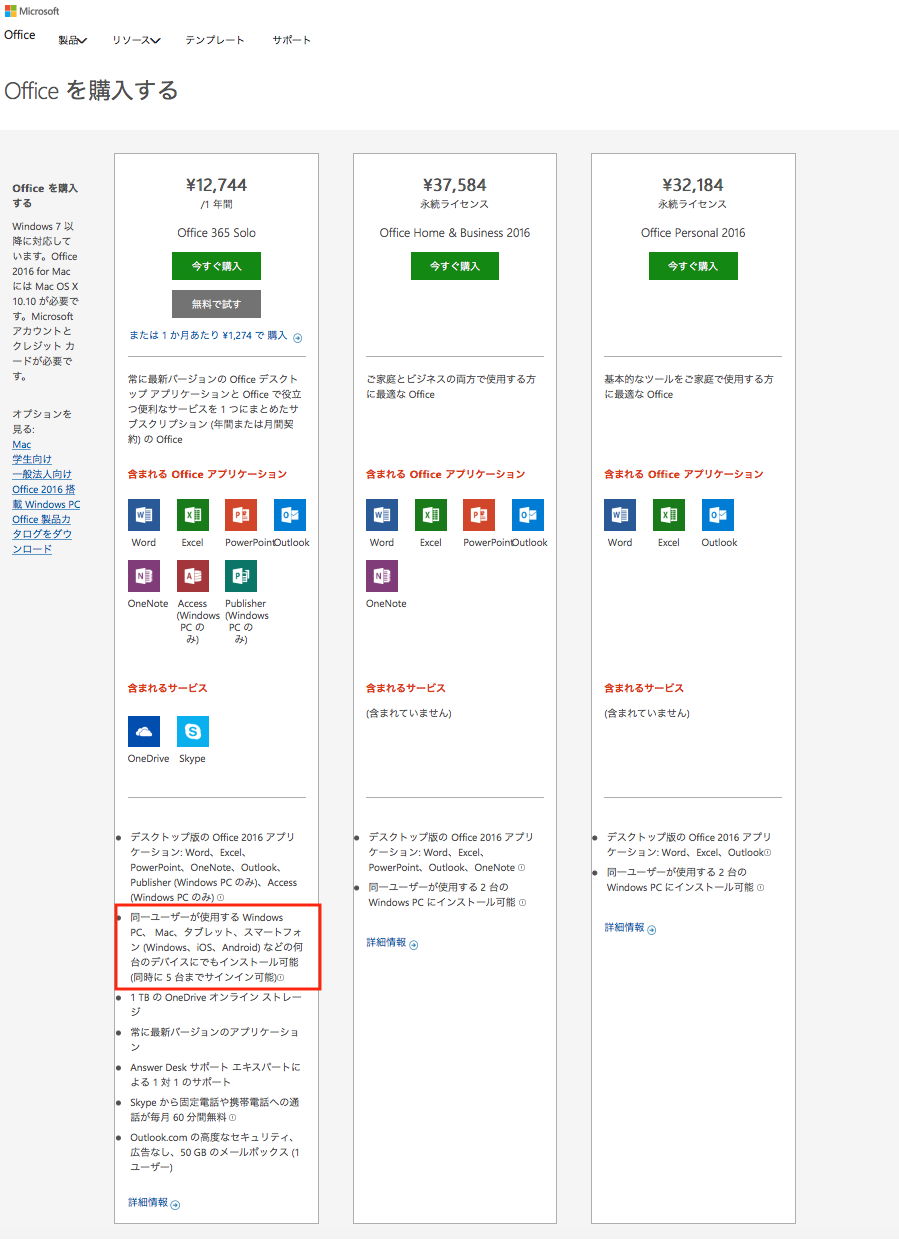
Task: Expand the リソース dropdown menu
Action: click(x=136, y=40)
